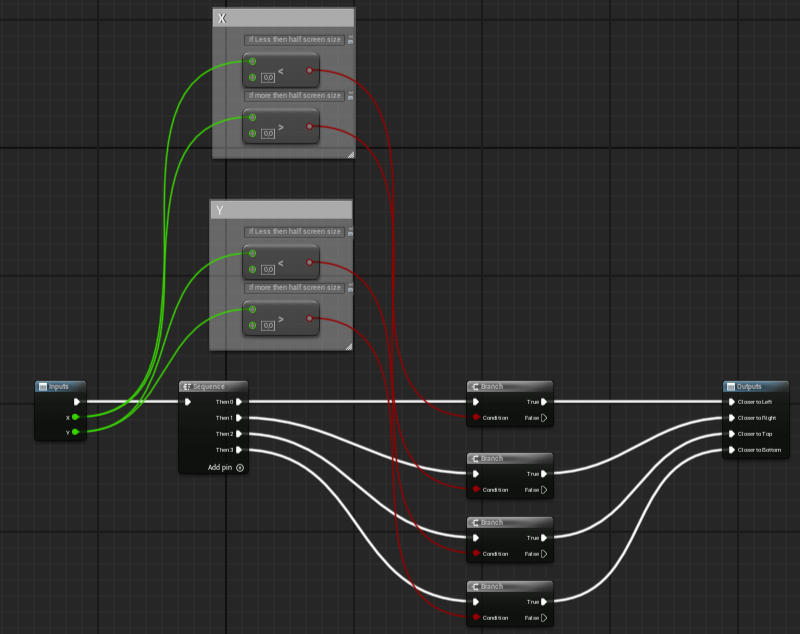Click resize handle of the Y comment box
This screenshot has height=634, width=800.
click(x=348, y=346)
